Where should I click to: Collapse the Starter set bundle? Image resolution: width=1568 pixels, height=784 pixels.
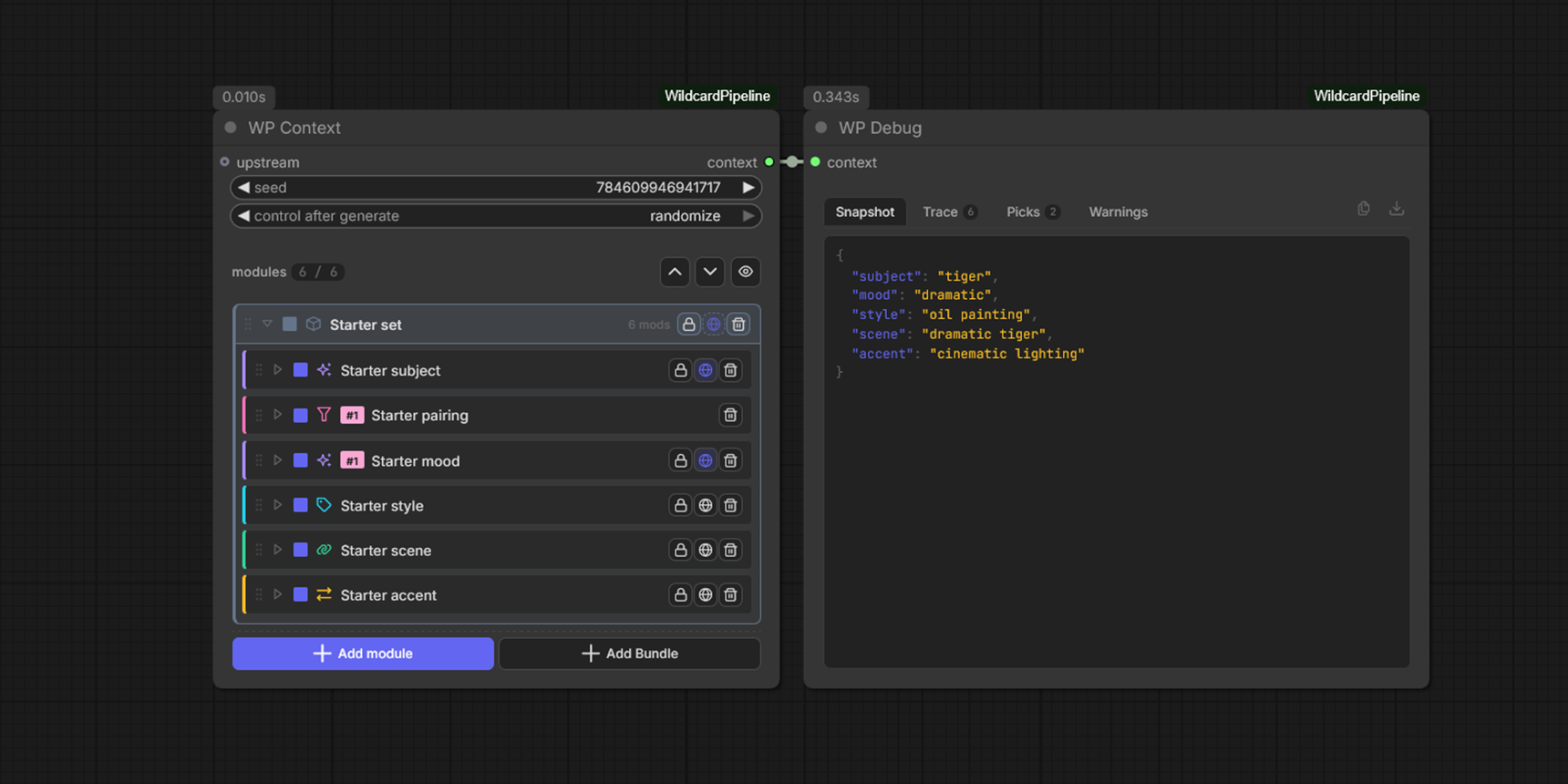(x=267, y=324)
